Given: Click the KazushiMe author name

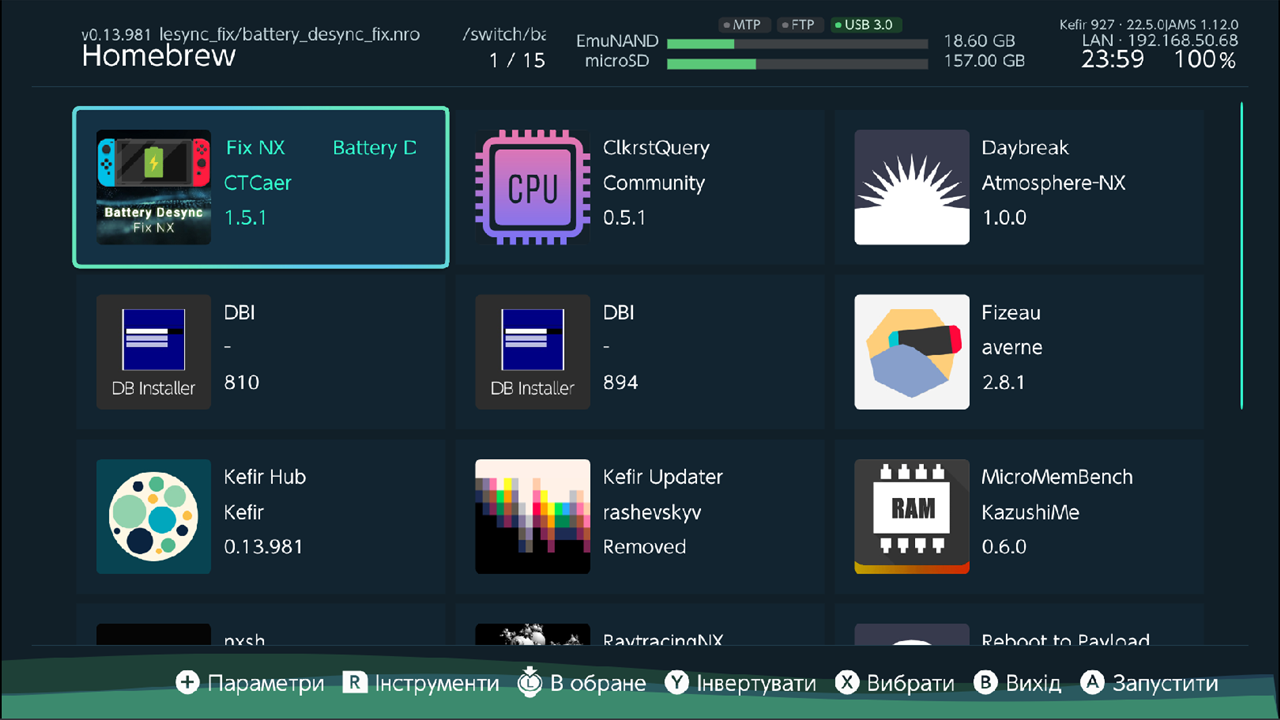Looking at the screenshot, I should pos(1031,512).
